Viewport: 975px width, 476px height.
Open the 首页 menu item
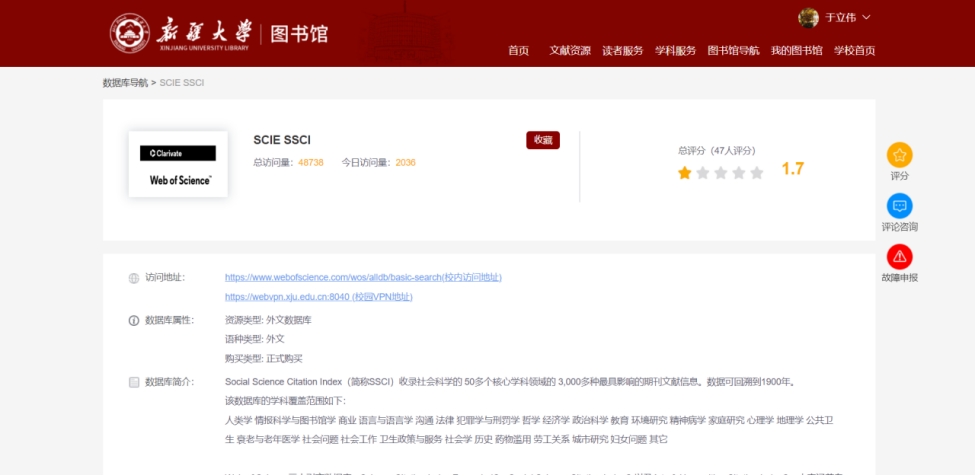coord(518,51)
